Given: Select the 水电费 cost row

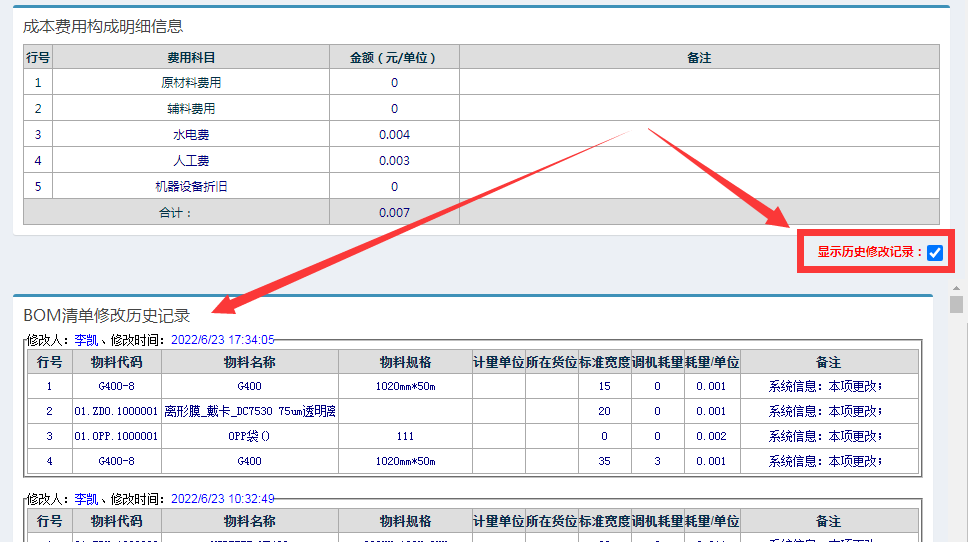Looking at the screenshot, I should tap(190, 134).
